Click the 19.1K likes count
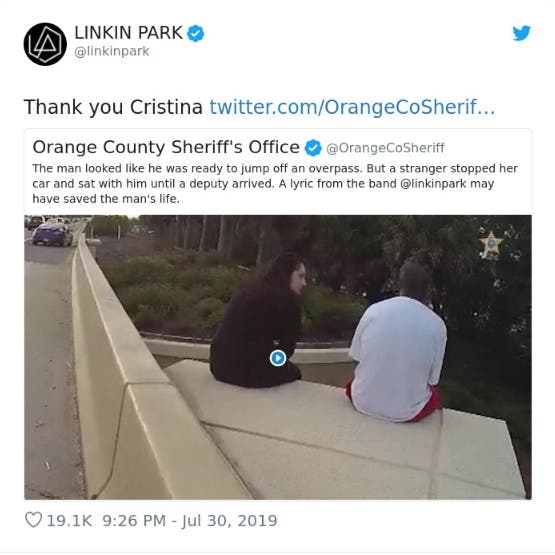The height and width of the screenshot is (555, 555). pyautogui.click(x=69, y=521)
